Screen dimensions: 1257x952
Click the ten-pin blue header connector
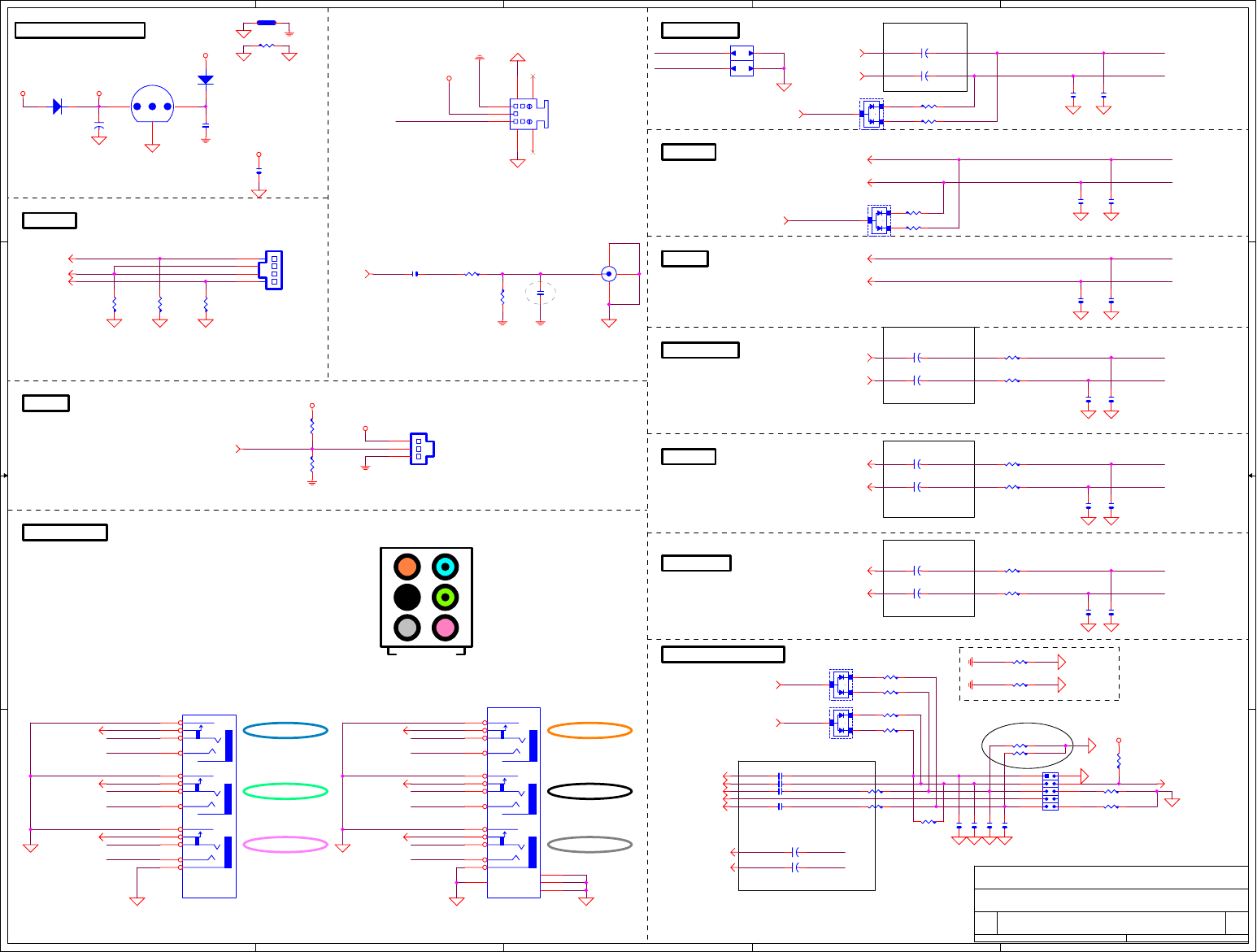pyautogui.click(x=1050, y=791)
